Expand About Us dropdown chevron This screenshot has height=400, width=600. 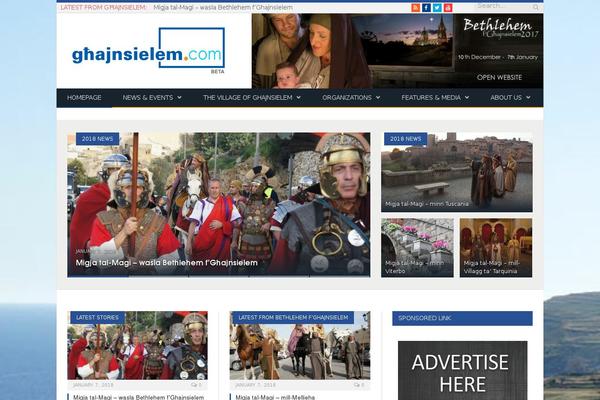click(x=528, y=98)
